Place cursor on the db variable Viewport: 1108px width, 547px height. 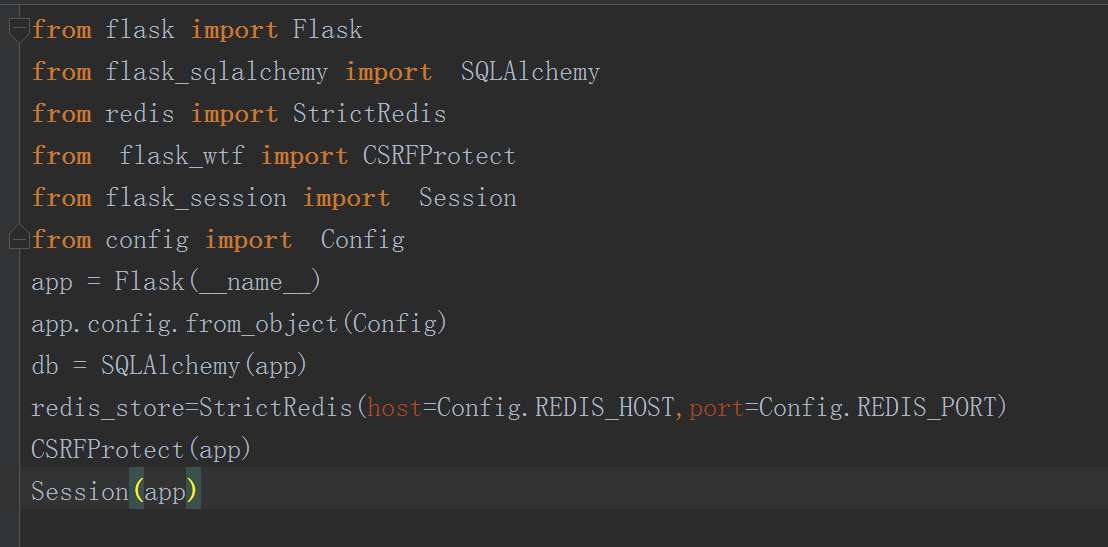(x=45, y=366)
